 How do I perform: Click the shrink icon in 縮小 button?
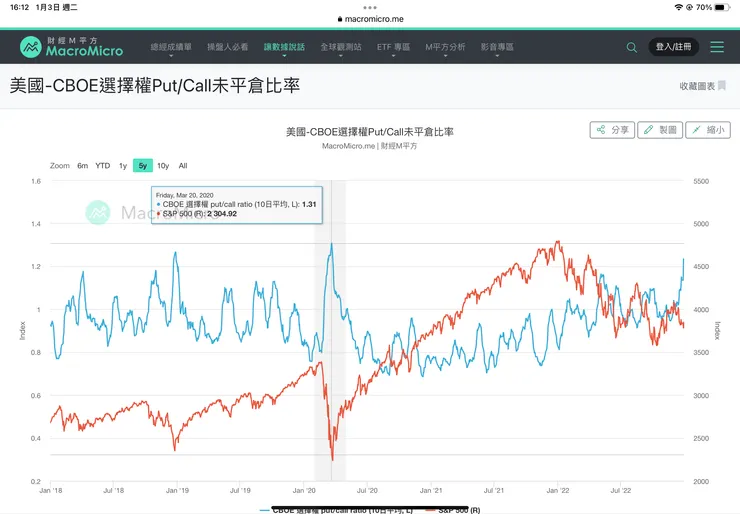coord(696,129)
